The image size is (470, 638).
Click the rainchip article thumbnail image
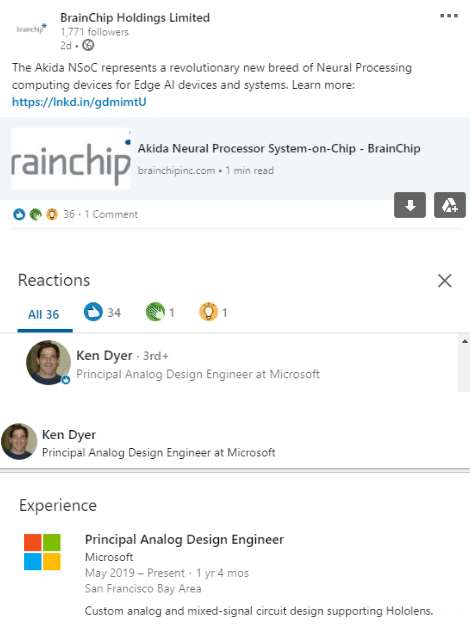click(x=71, y=159)
